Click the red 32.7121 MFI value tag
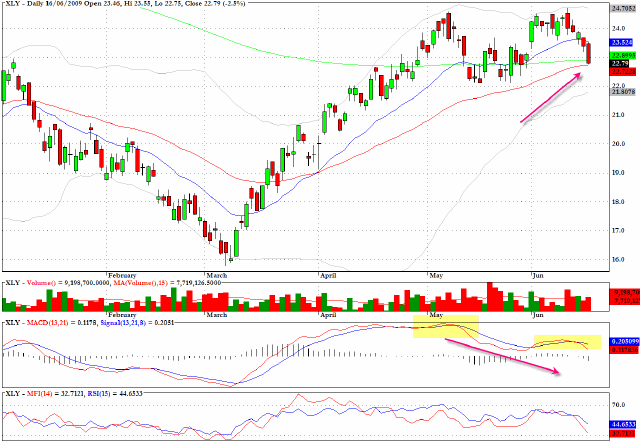The width and height of the screenshot is (640, 444). pyautogui.click(x=622, y=433)
